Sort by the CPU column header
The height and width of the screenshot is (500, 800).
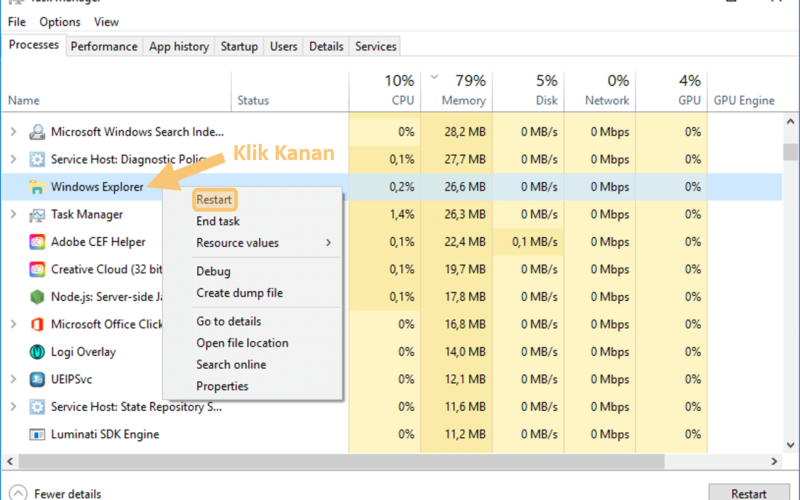[385, 90]
